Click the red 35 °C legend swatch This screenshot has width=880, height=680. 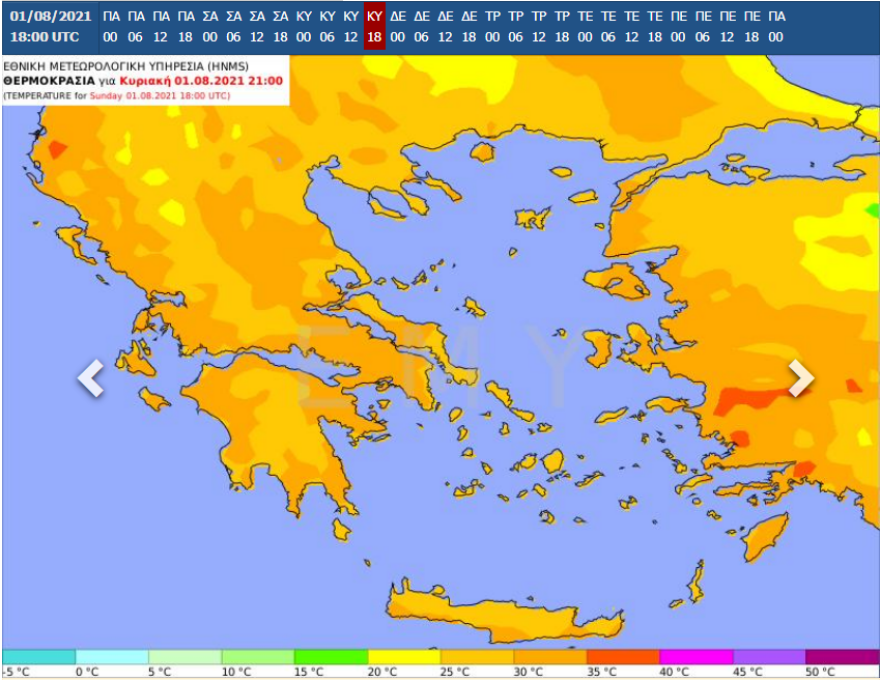[x=622, y=657]
